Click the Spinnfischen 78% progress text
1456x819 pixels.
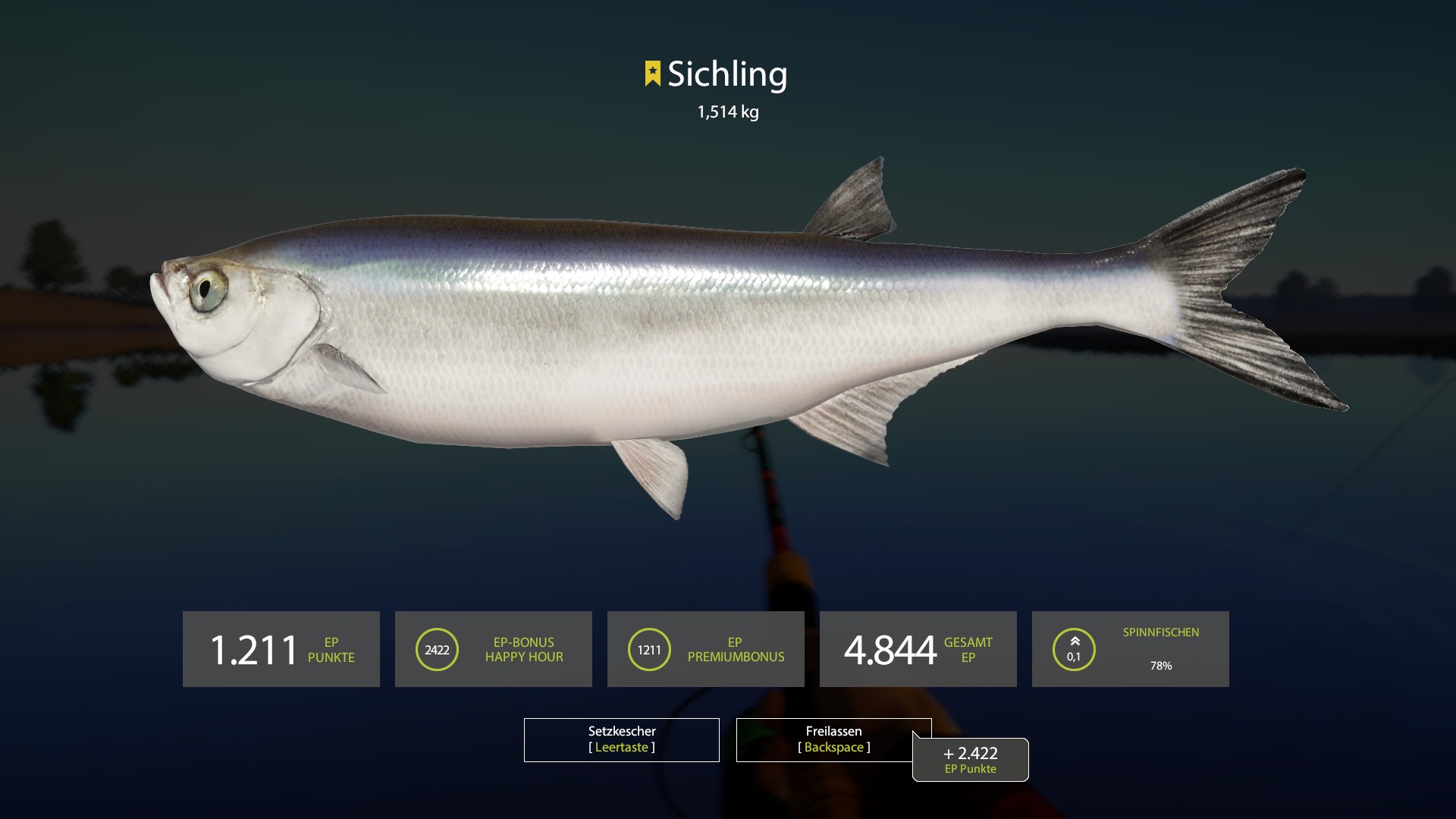pos(1161,666)
